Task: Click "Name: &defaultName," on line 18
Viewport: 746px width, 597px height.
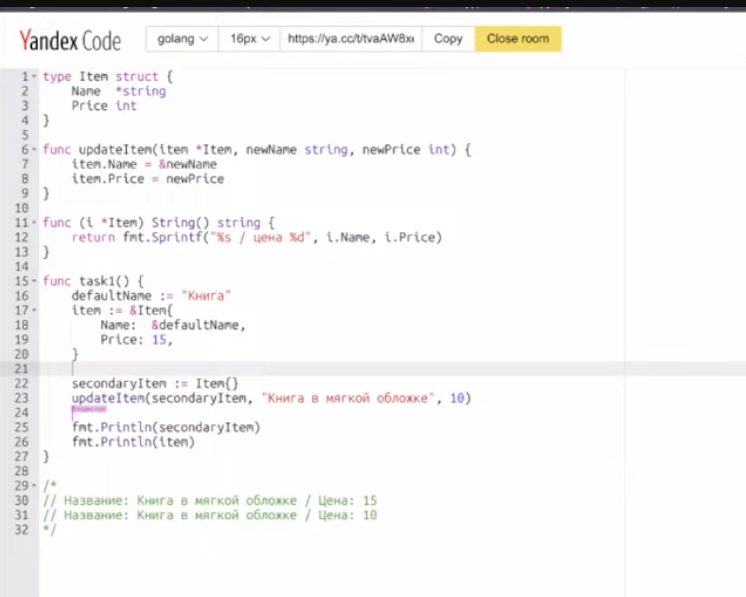Action: coord(173,325)
